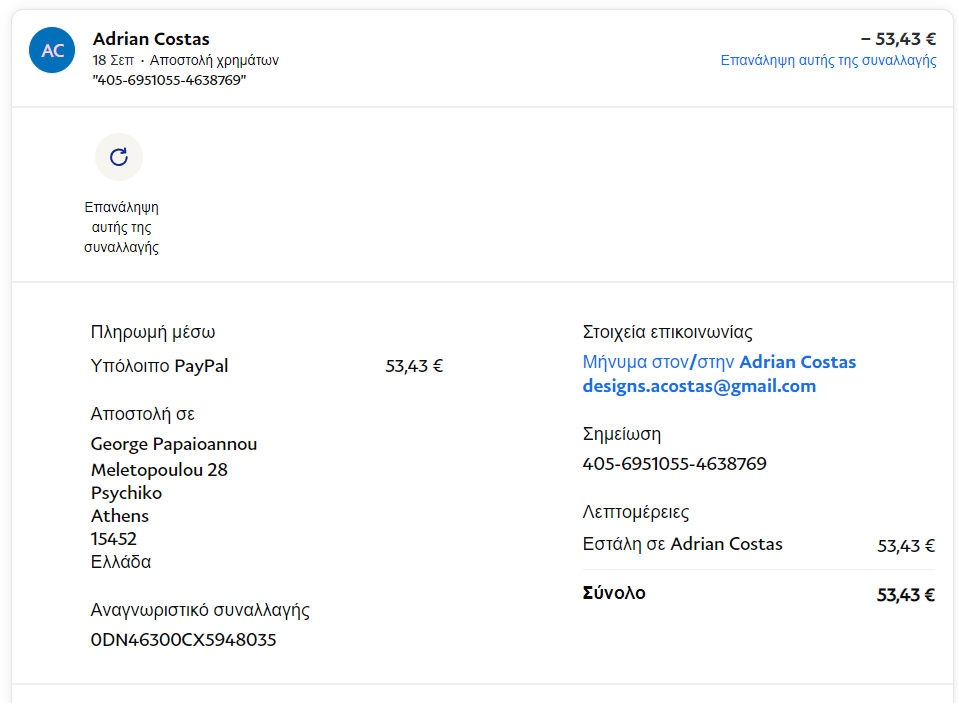The image size is (958, 703).
Task: Click the − 53,43 € header amount
Action: [x=898, y=39]
